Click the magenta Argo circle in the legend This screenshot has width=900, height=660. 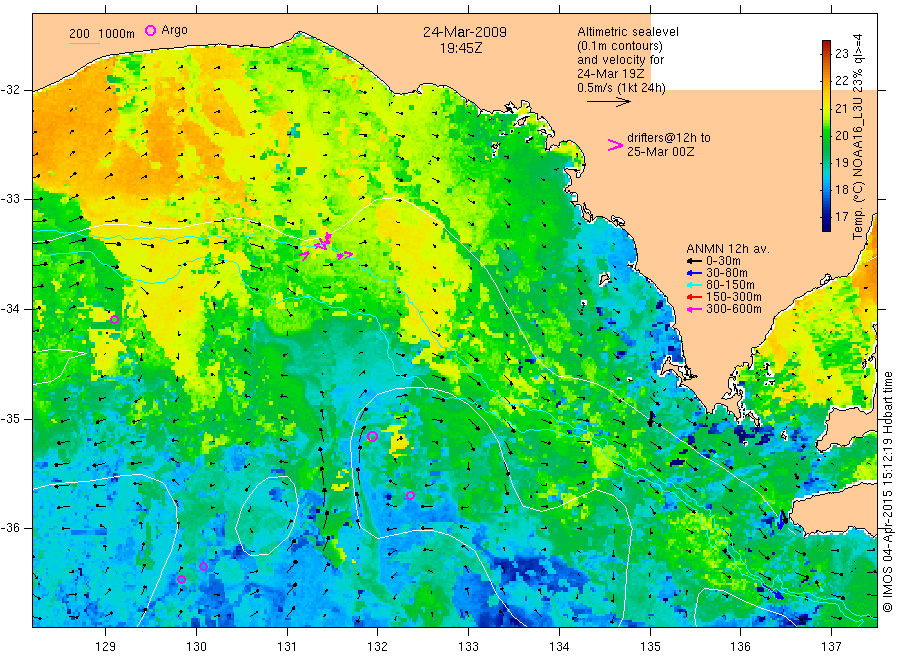tap(150, 30)
